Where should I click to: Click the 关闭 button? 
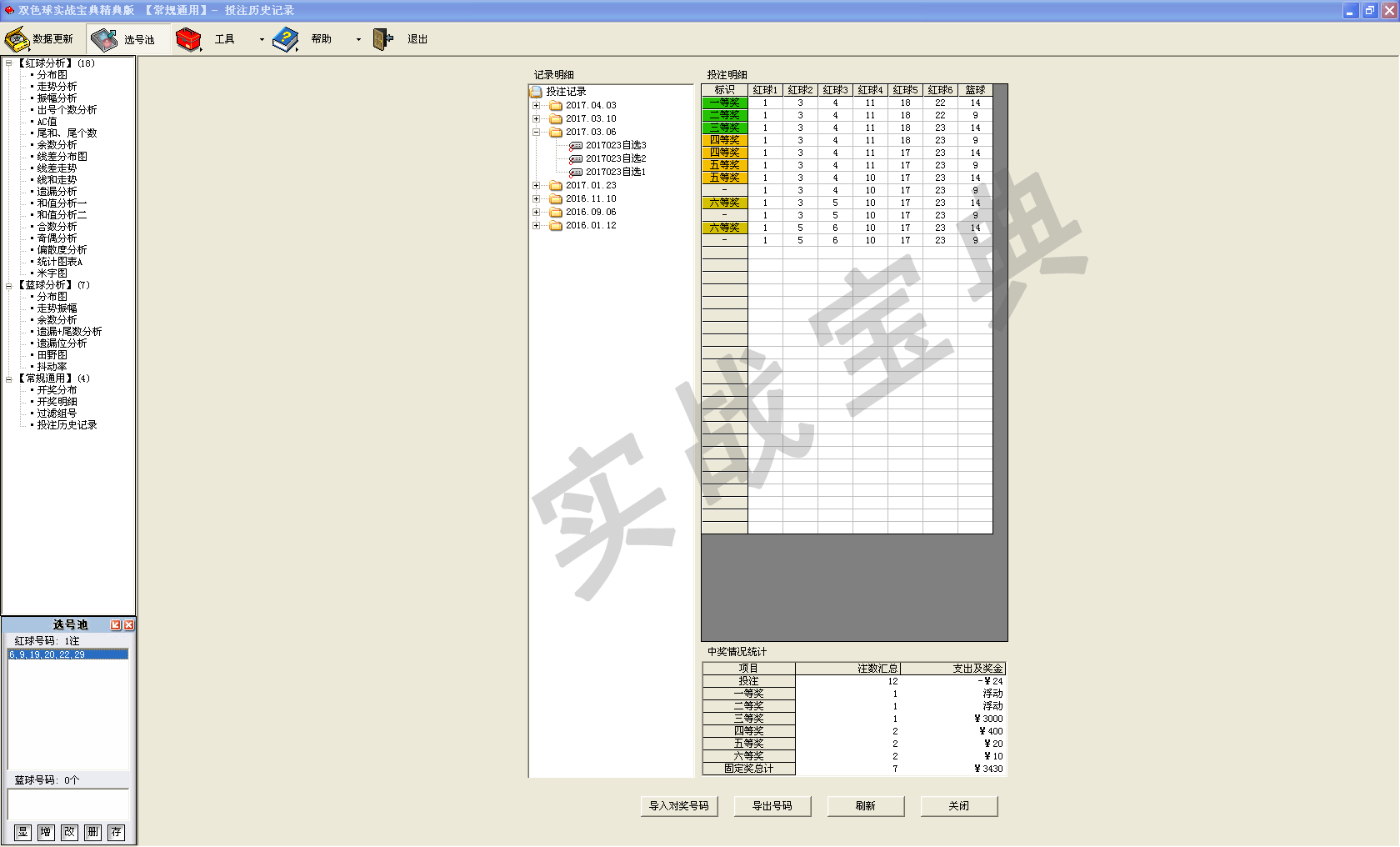click(959, 806)
